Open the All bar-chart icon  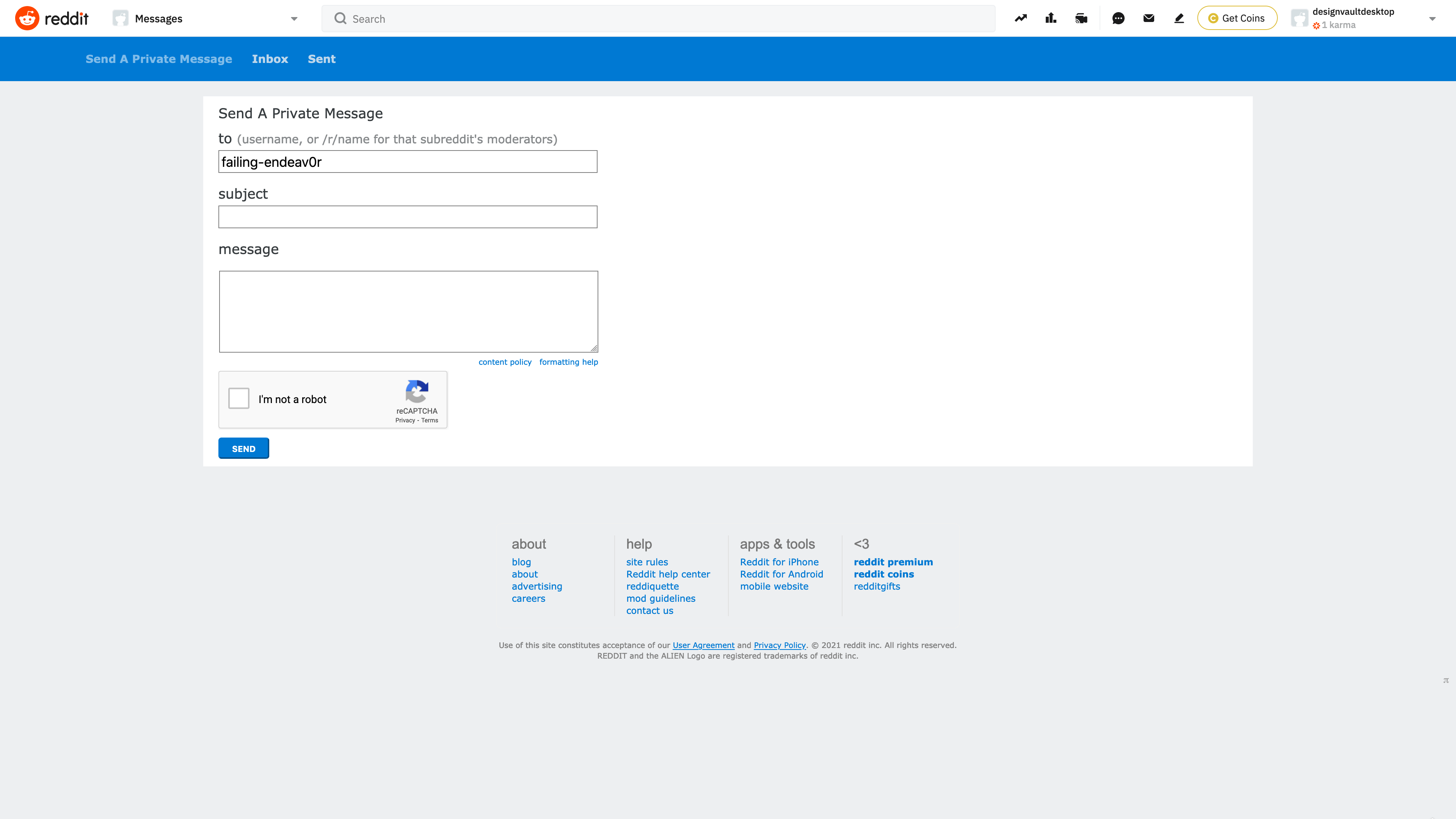[x=1051, y=18]
